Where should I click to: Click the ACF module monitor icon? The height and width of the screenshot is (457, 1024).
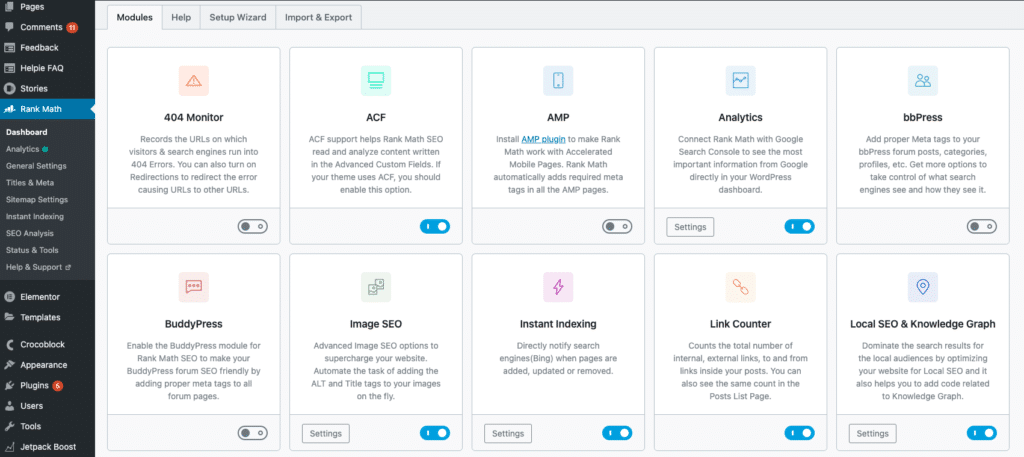pyautogui.click(x=376, y=80)
